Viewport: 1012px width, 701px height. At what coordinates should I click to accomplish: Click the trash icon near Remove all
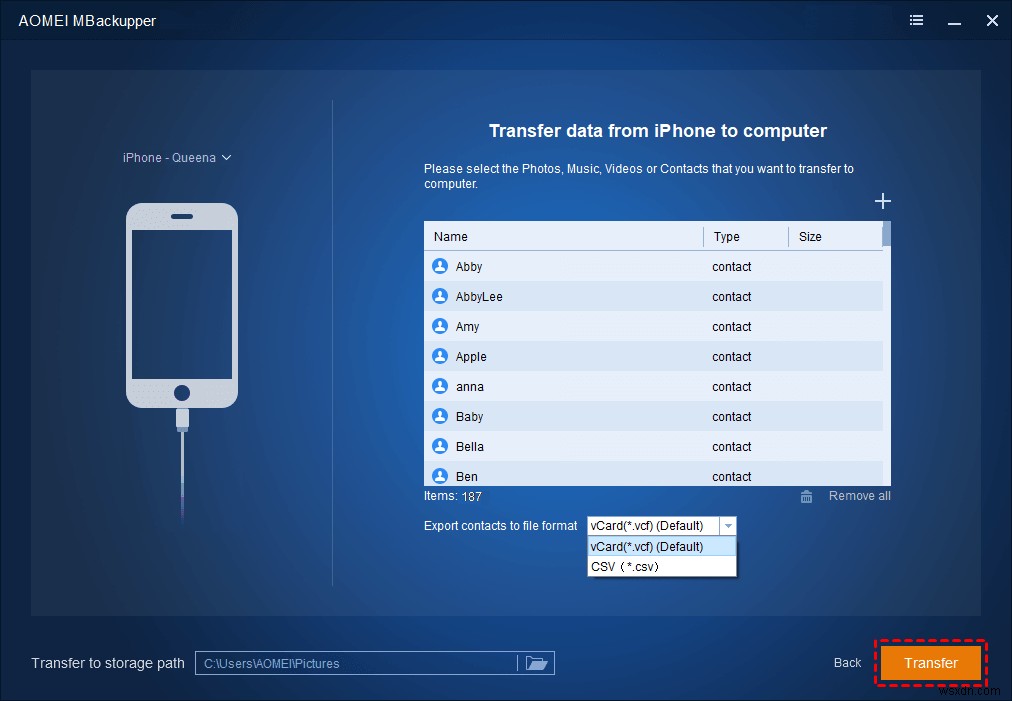(806, 495)
